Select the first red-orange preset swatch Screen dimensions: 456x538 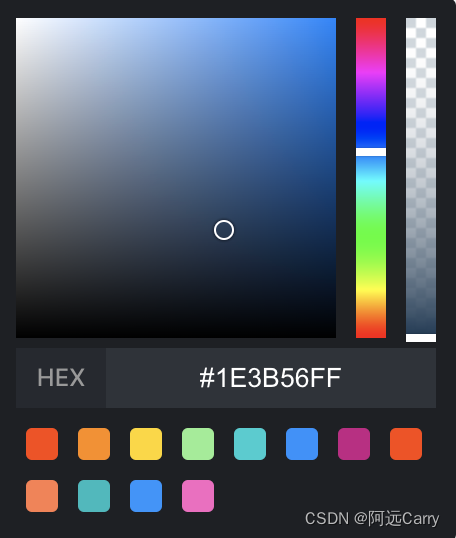click(x=42, y=444)
